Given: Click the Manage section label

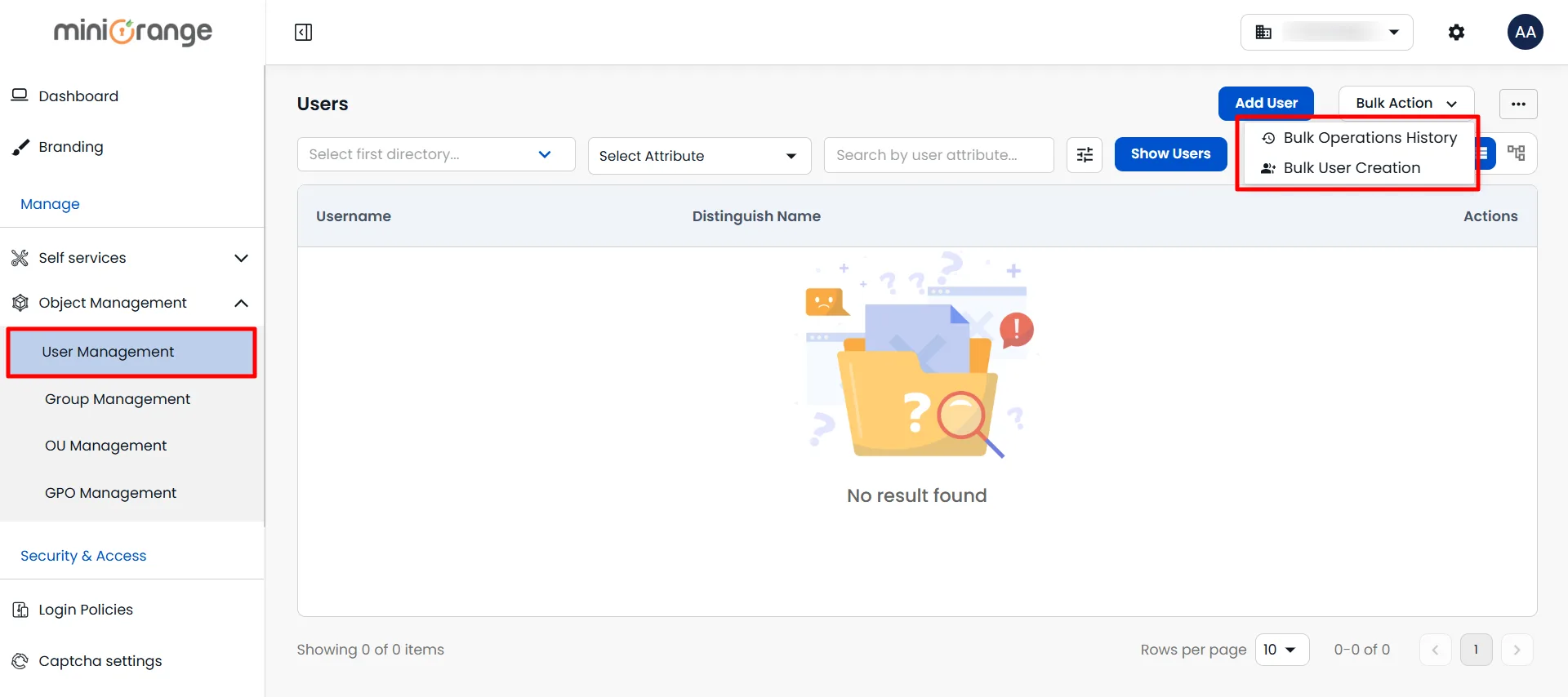Looking at the screenshot, I should point(50,204).
